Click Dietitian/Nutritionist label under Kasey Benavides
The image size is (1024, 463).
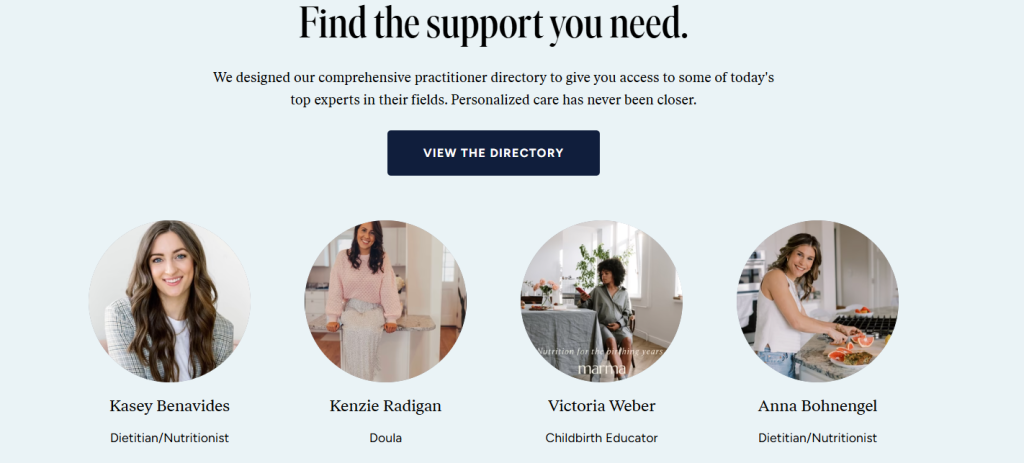(170, 438)
